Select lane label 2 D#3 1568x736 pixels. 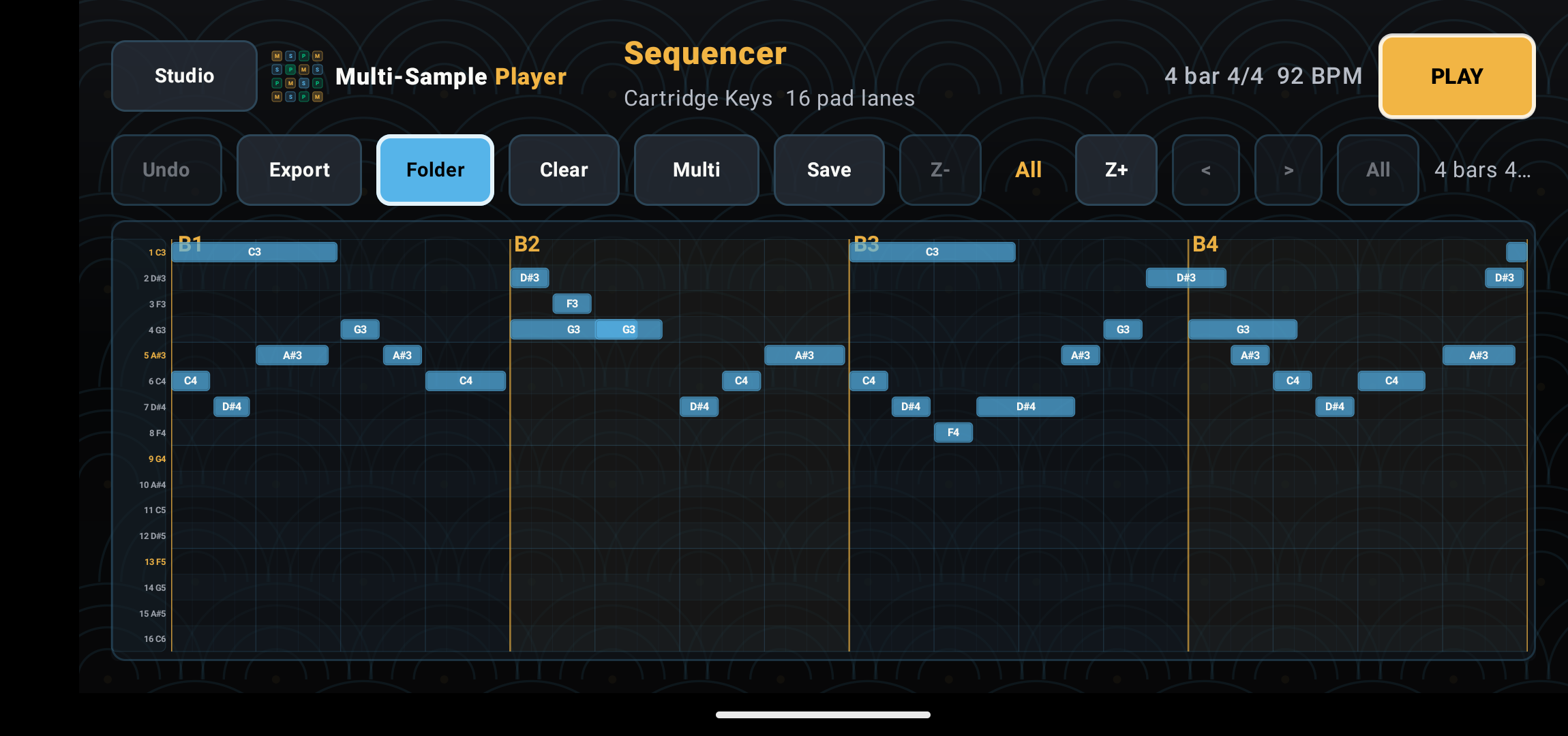click(x=154, y=278)
